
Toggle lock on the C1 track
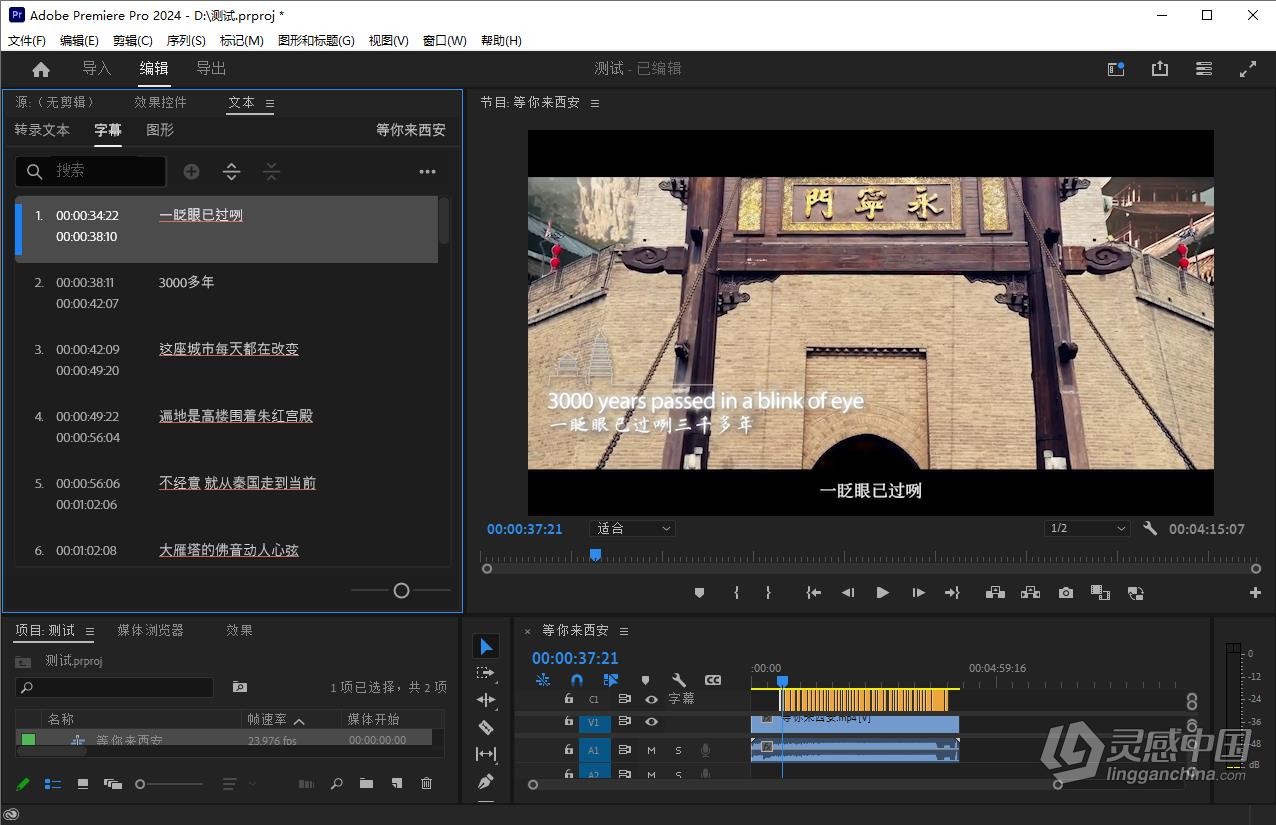tap(569, 700)
